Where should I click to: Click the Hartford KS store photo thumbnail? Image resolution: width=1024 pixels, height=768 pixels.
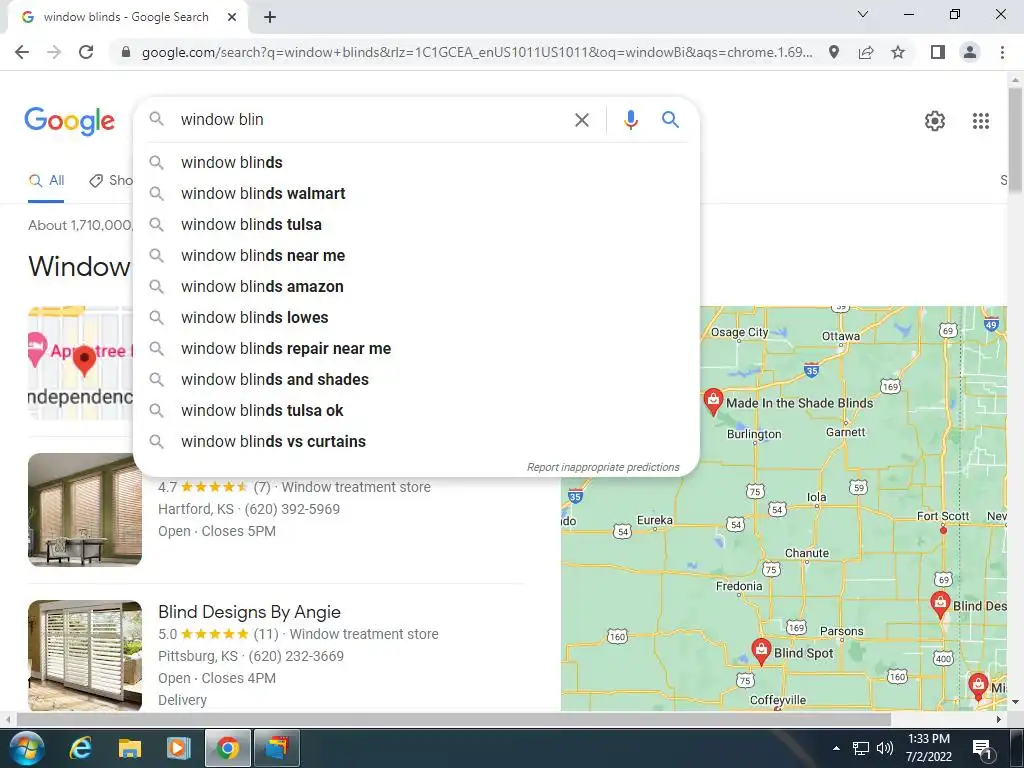85,509
